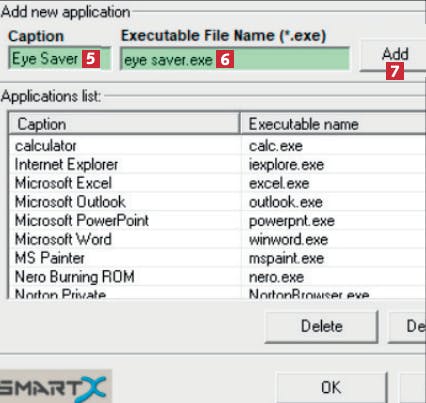The width and height of the screenshot is (426, 403).
Task: Click the powerpnt.exe cell
Action: [292, 221]
